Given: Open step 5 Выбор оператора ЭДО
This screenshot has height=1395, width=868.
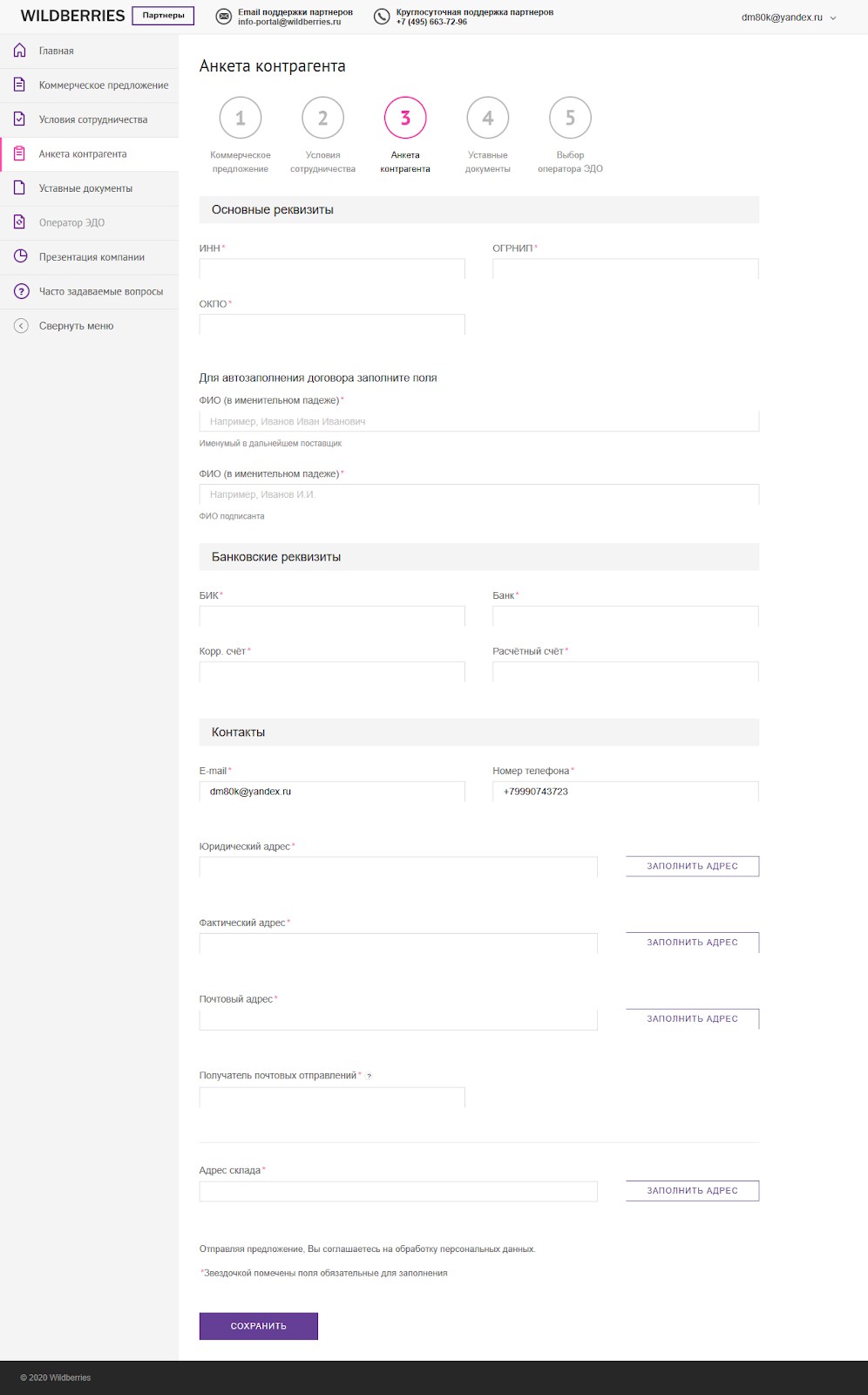Looking at the screenshot, I should tap(570, 118).
